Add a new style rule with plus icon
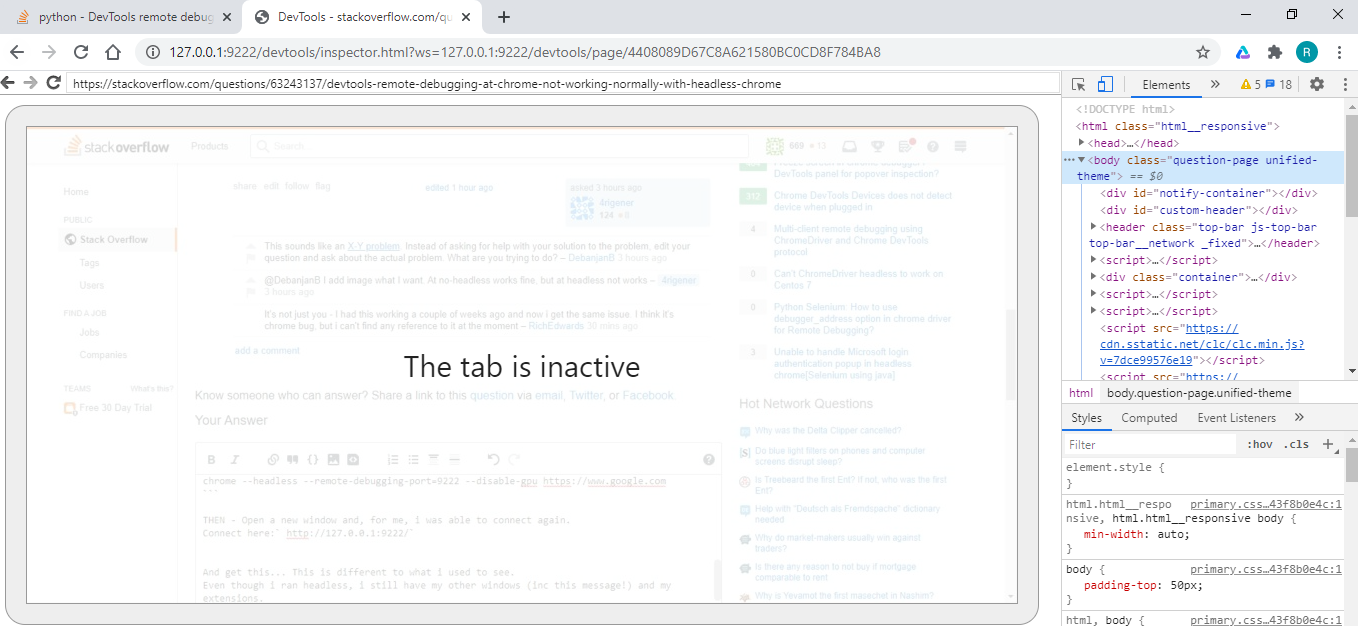The width and height of the screenshot is (1358, 626). coord(1328,444)
